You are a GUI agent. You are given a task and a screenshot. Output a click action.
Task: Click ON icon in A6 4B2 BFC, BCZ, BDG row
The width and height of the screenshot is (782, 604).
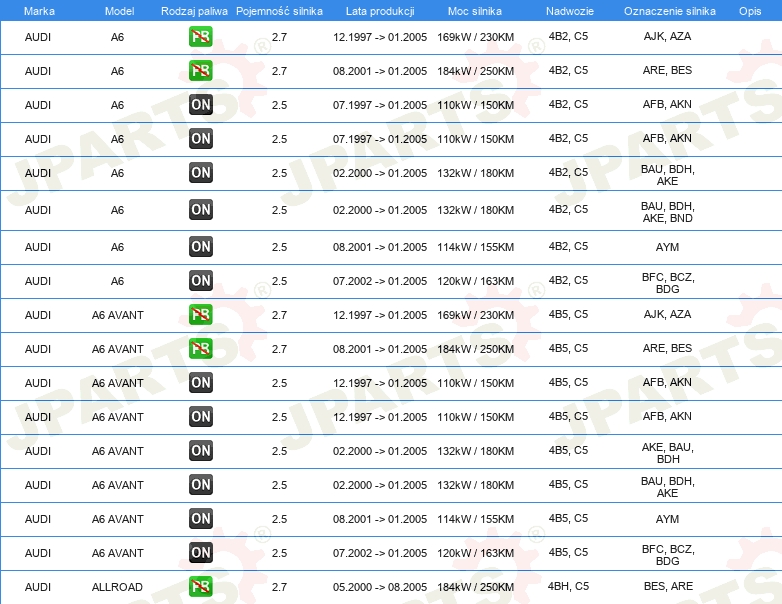click(x=200, y=281)
